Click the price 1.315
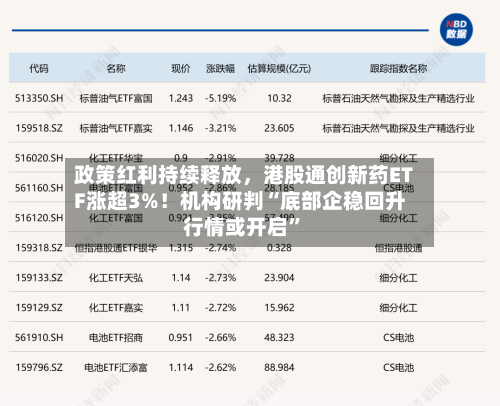The height and width of the screenshot is (406, 500). pyautogui.click(x=181, y=248)
